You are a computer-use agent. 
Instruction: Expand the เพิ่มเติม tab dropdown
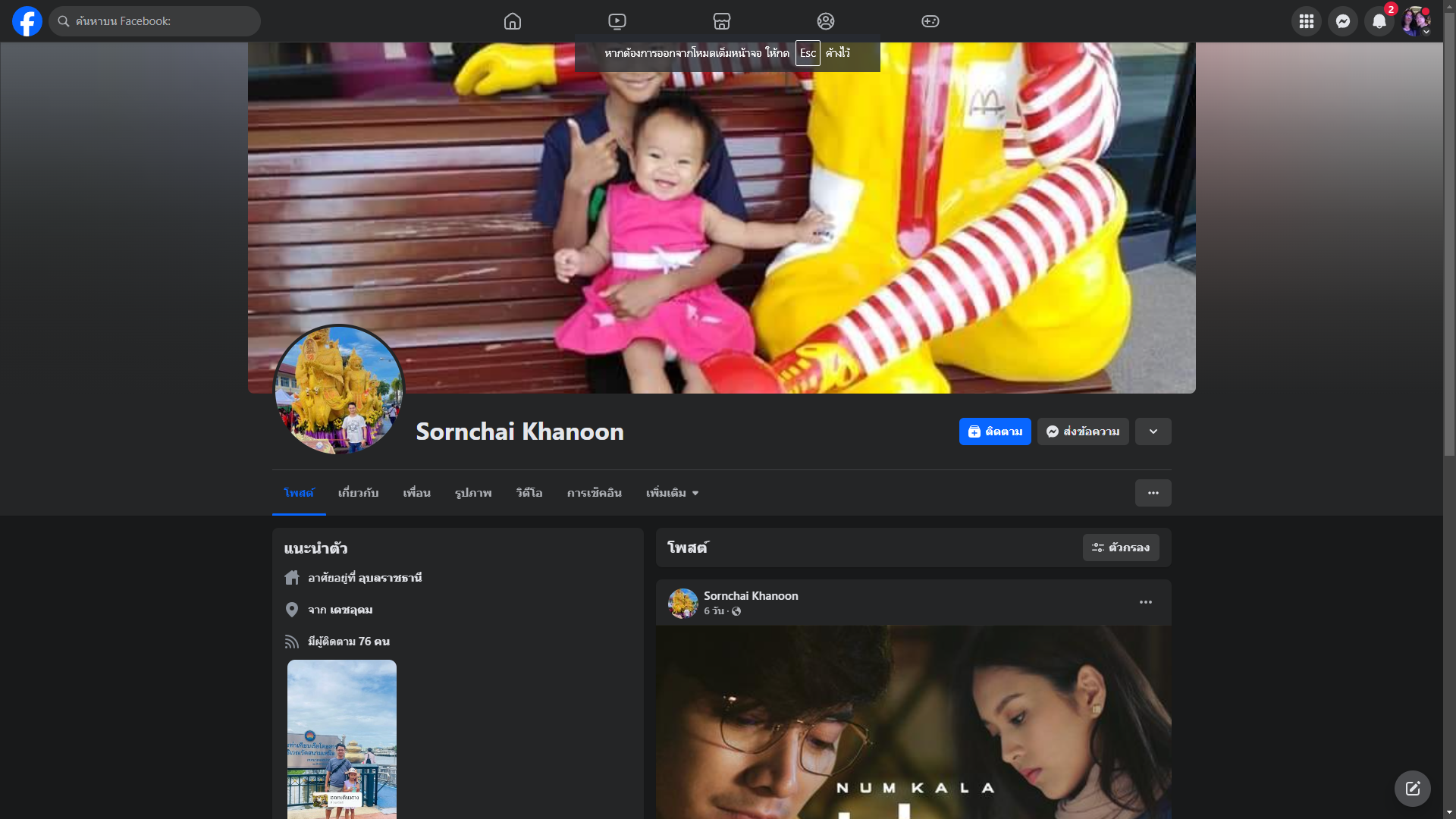[x=672, y=493]
